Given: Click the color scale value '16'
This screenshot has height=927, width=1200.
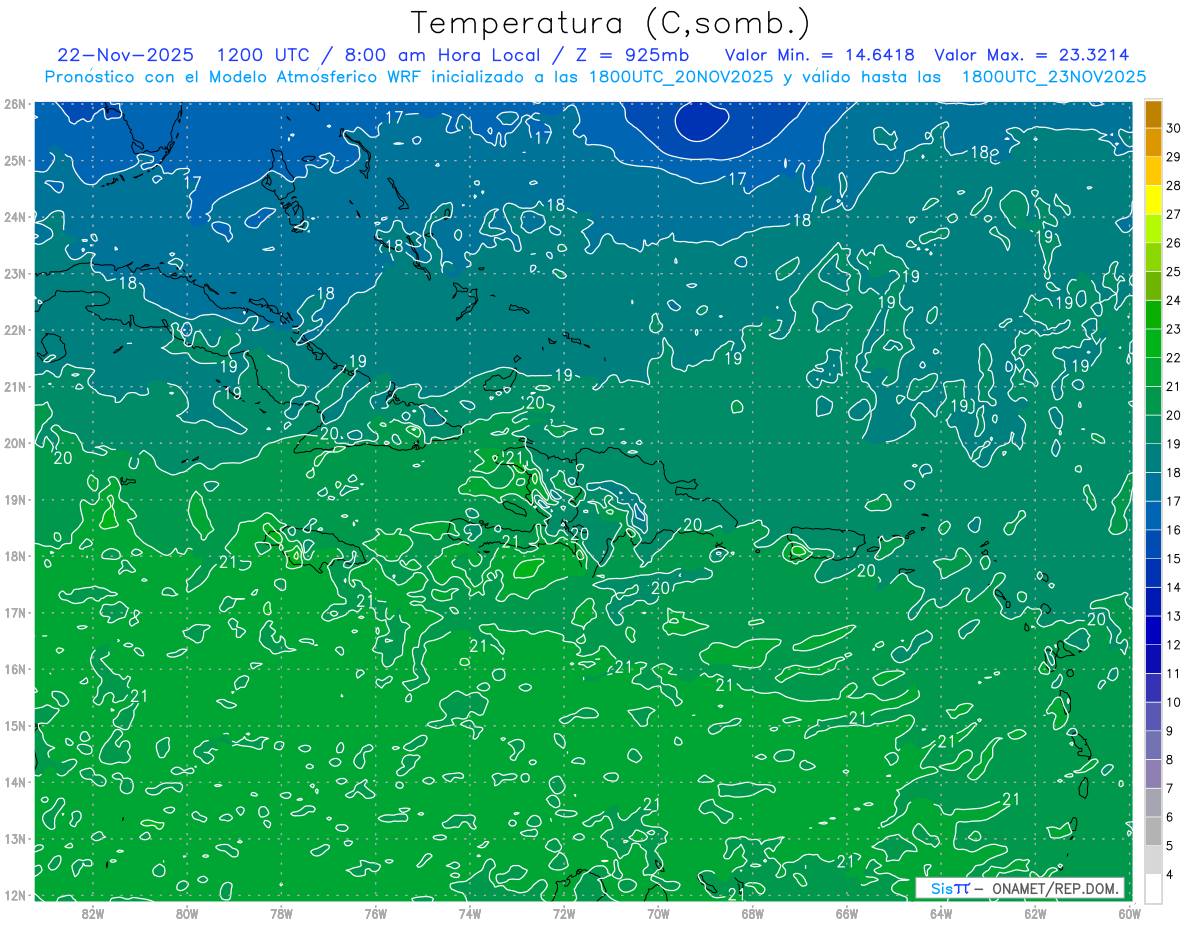Looking at the screenshot, I should pyautogui.click(x=1173, y=530).
